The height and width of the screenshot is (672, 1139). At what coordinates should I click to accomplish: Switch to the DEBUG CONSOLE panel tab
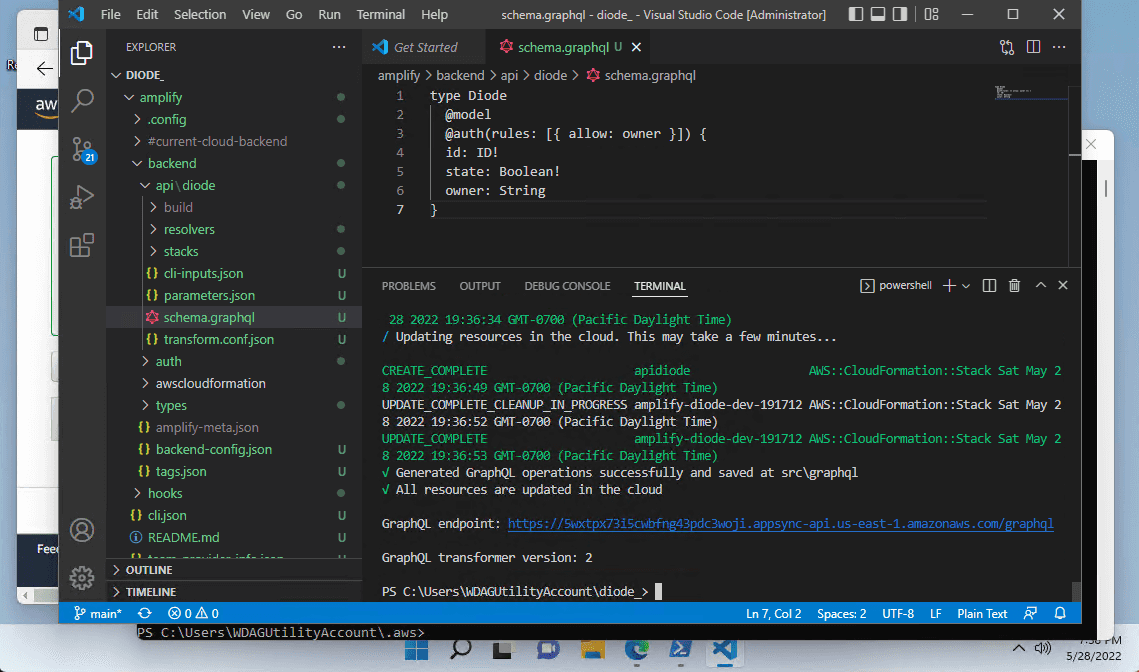[567, 286]
